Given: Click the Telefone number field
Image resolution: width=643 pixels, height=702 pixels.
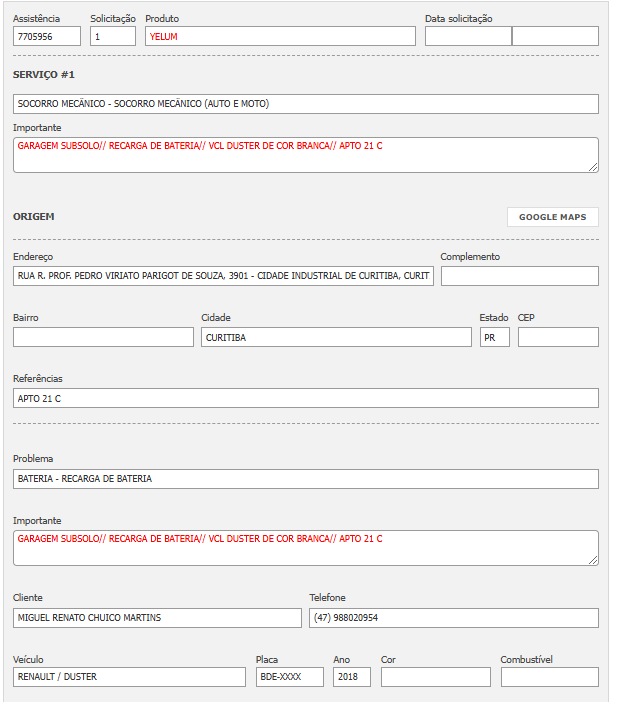Looking at the screenshot, I should tap(453, 618).
